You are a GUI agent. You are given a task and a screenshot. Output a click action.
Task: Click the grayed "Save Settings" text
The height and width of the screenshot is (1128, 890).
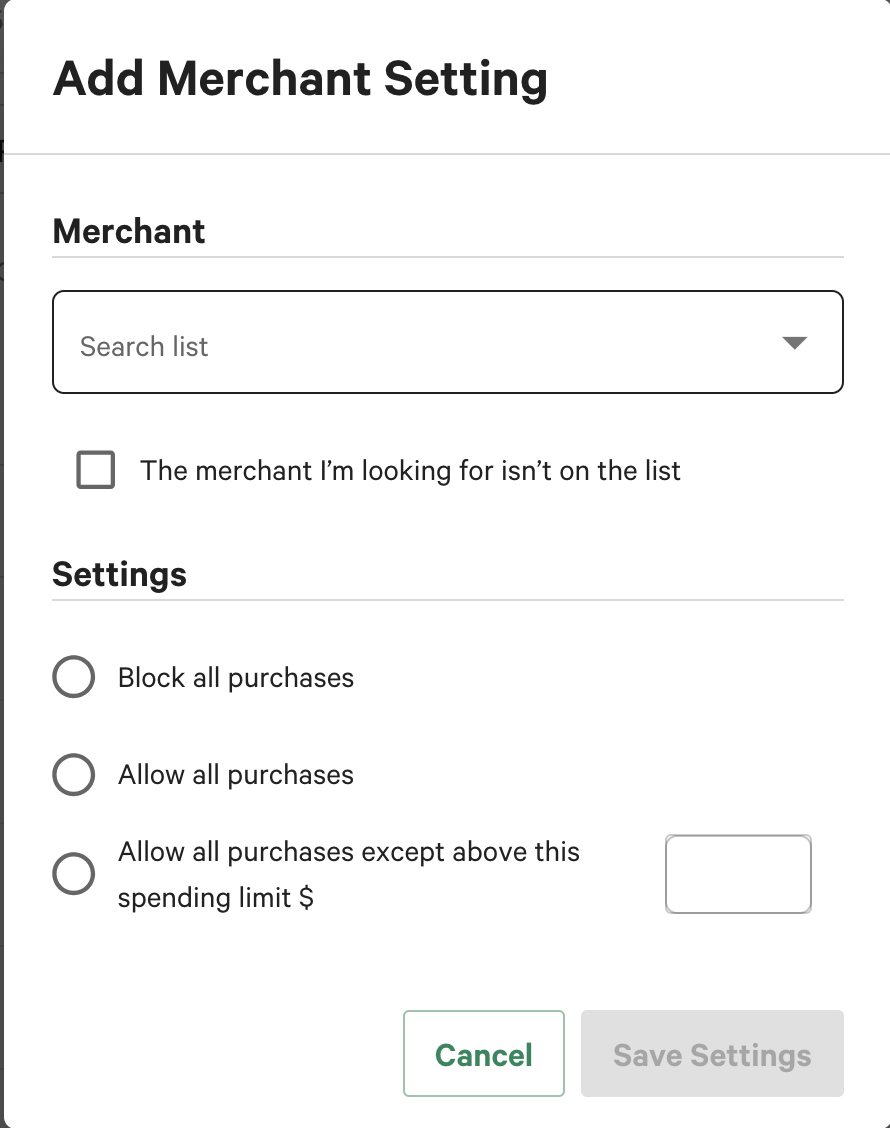pyautogui.click(x=712, y=1055)
